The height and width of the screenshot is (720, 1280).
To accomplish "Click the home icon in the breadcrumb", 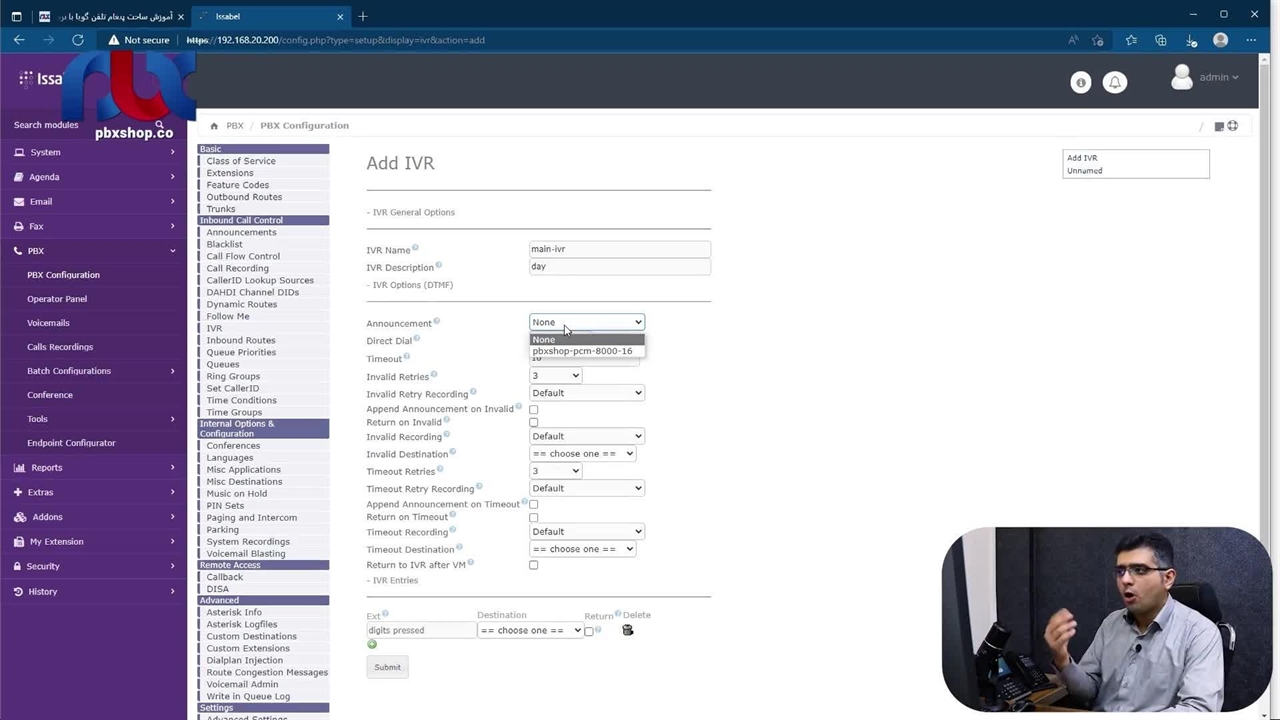I will click(214, 126).
